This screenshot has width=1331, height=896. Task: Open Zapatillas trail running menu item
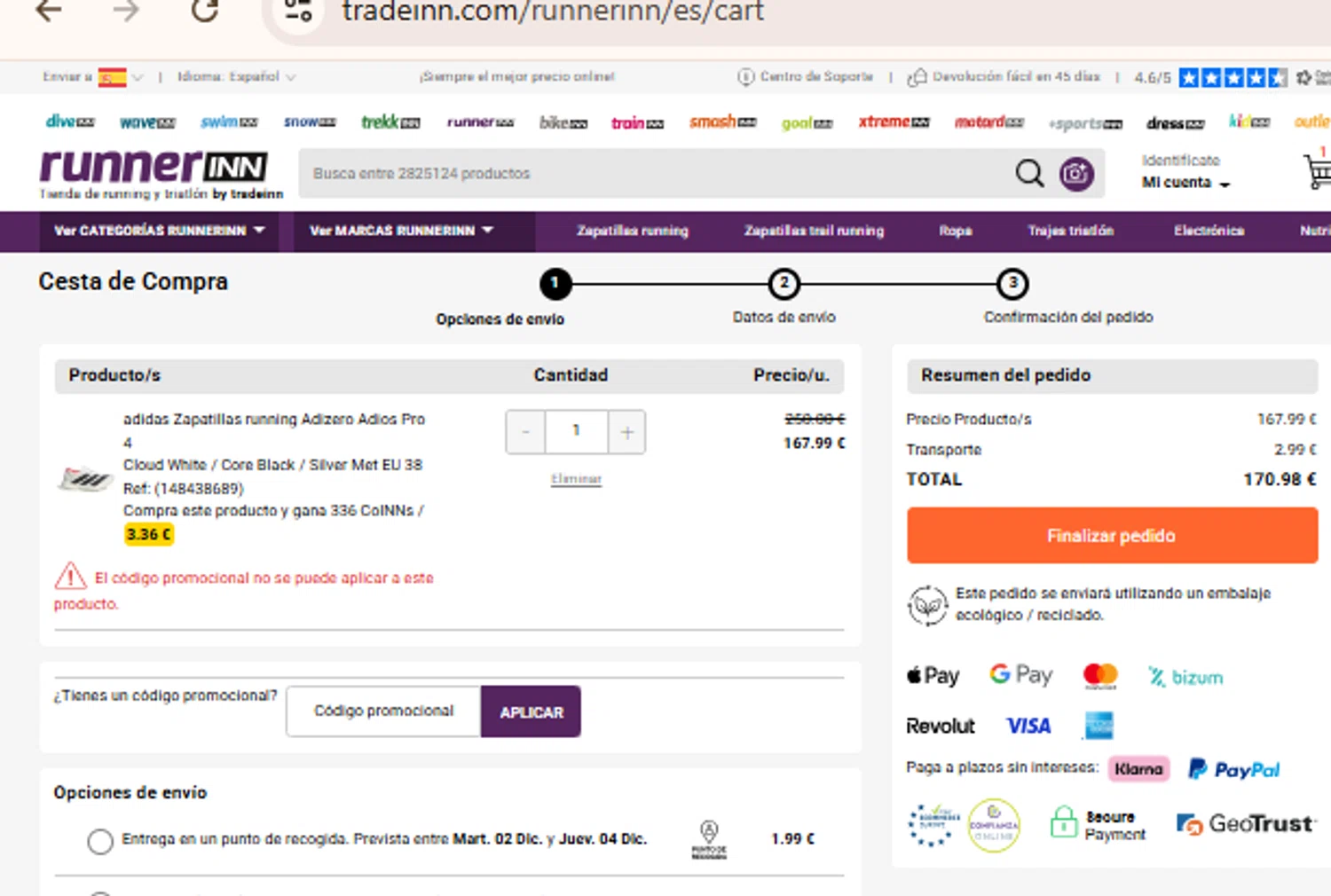(x=814, y=231)
